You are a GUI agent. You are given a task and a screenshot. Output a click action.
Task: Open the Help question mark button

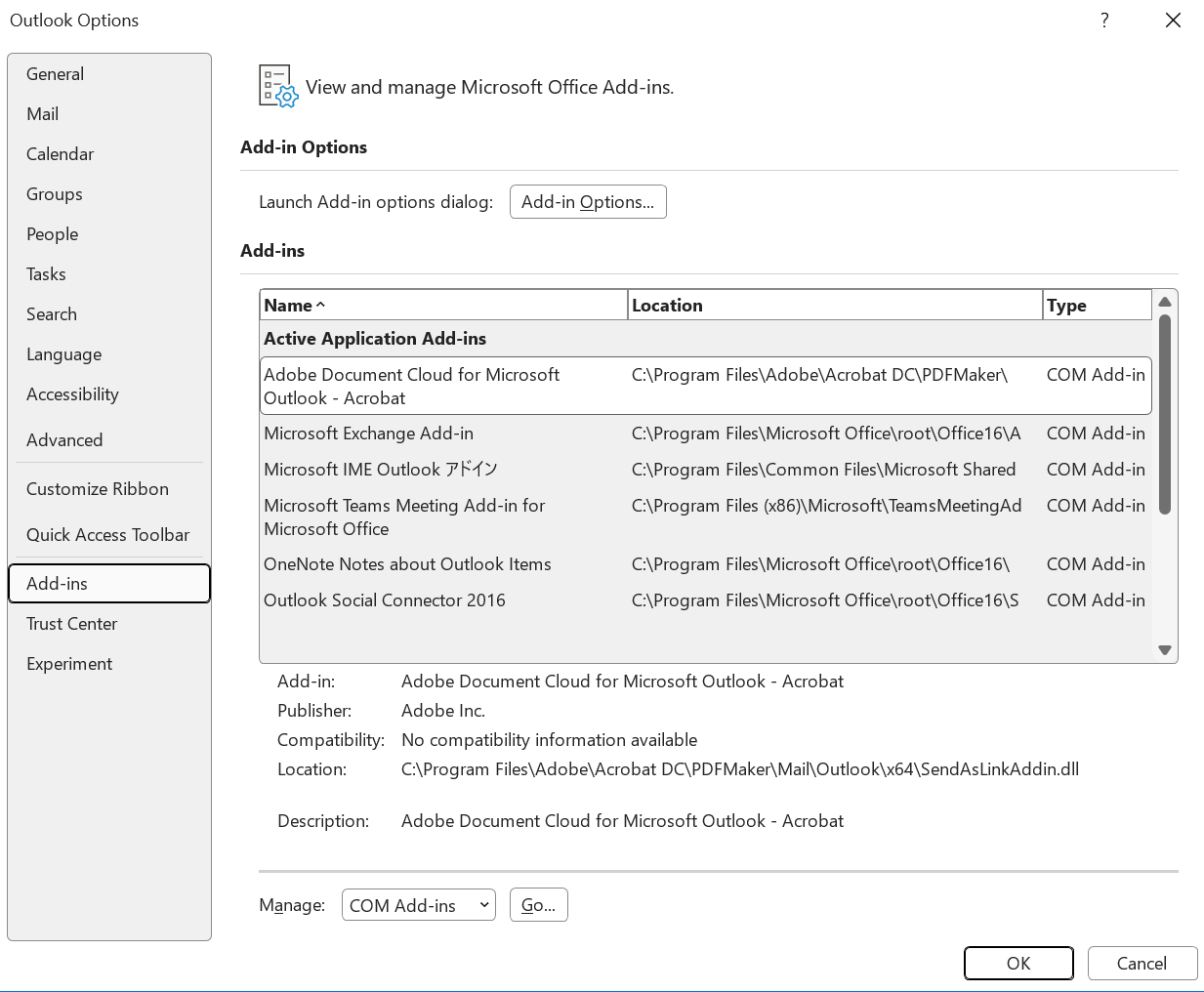1104,21
